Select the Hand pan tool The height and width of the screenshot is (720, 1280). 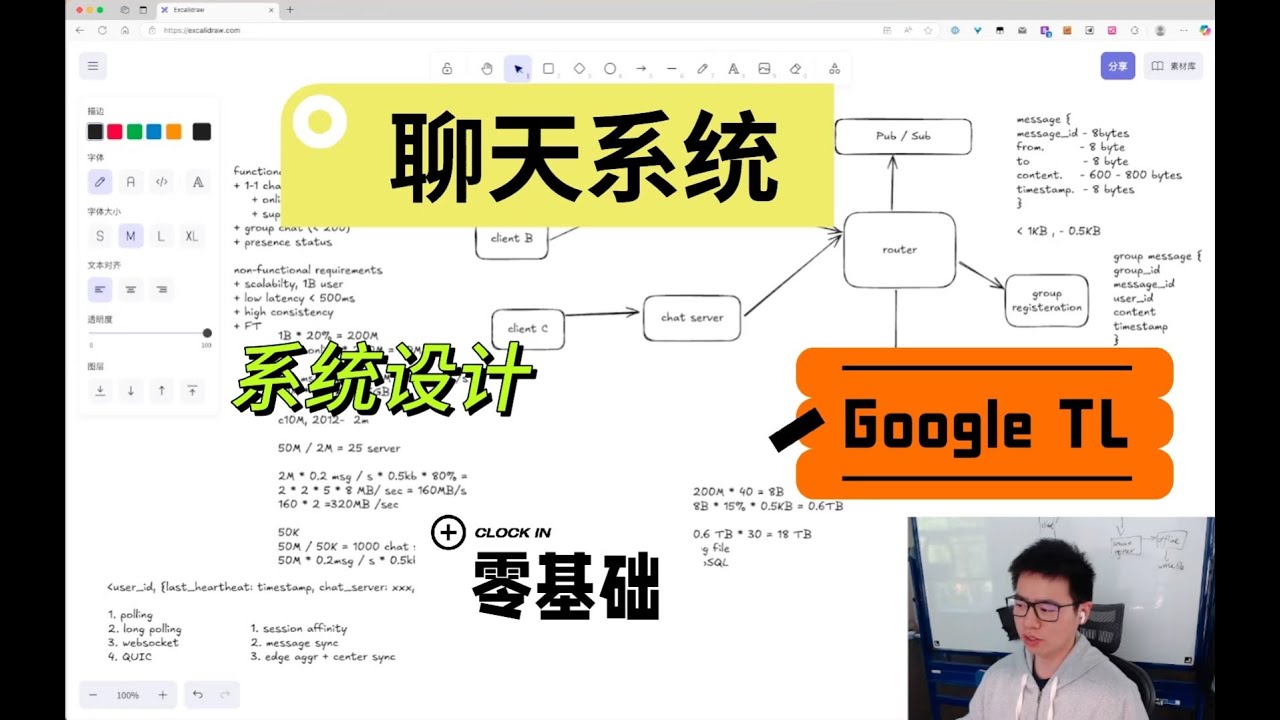point(487,69)
